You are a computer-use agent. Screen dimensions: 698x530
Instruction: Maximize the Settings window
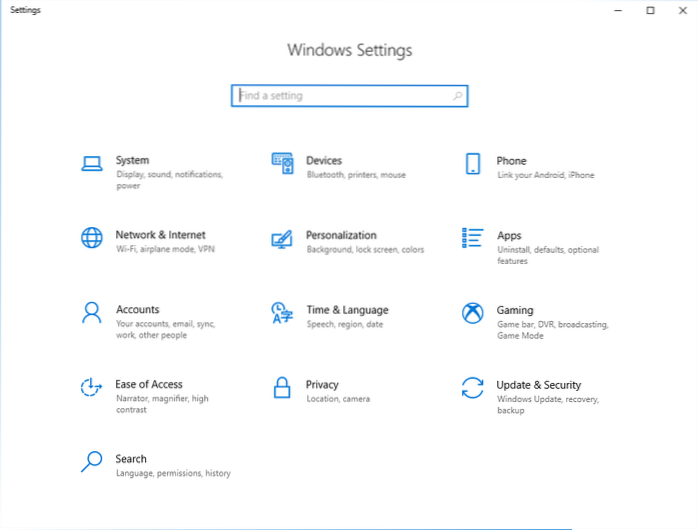[650, 10]
